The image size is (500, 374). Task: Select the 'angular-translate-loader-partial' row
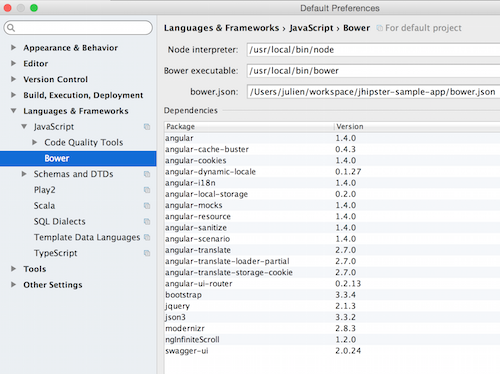[x=332, y=261]
